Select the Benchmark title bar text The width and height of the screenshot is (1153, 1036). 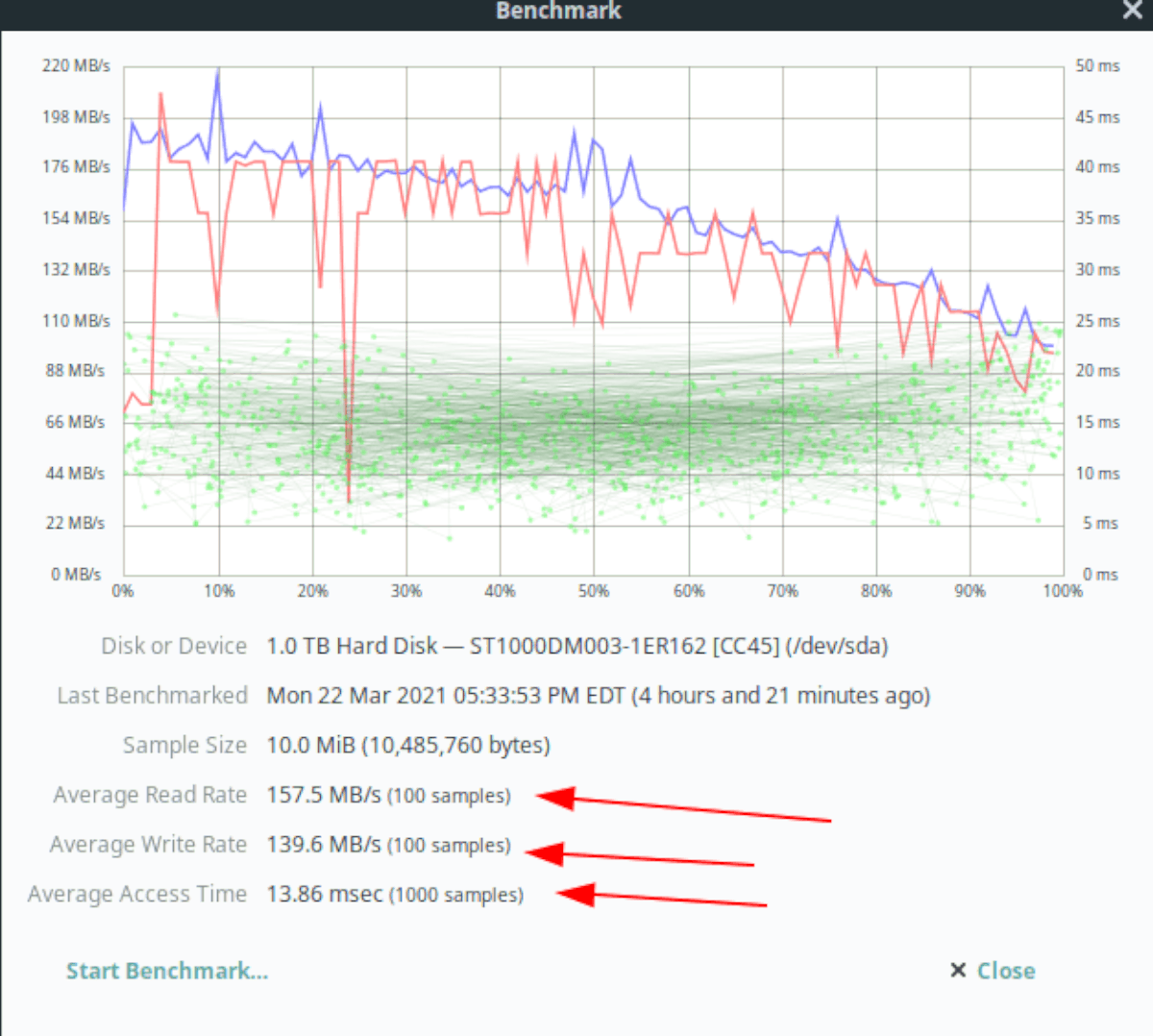pos(557,11)
